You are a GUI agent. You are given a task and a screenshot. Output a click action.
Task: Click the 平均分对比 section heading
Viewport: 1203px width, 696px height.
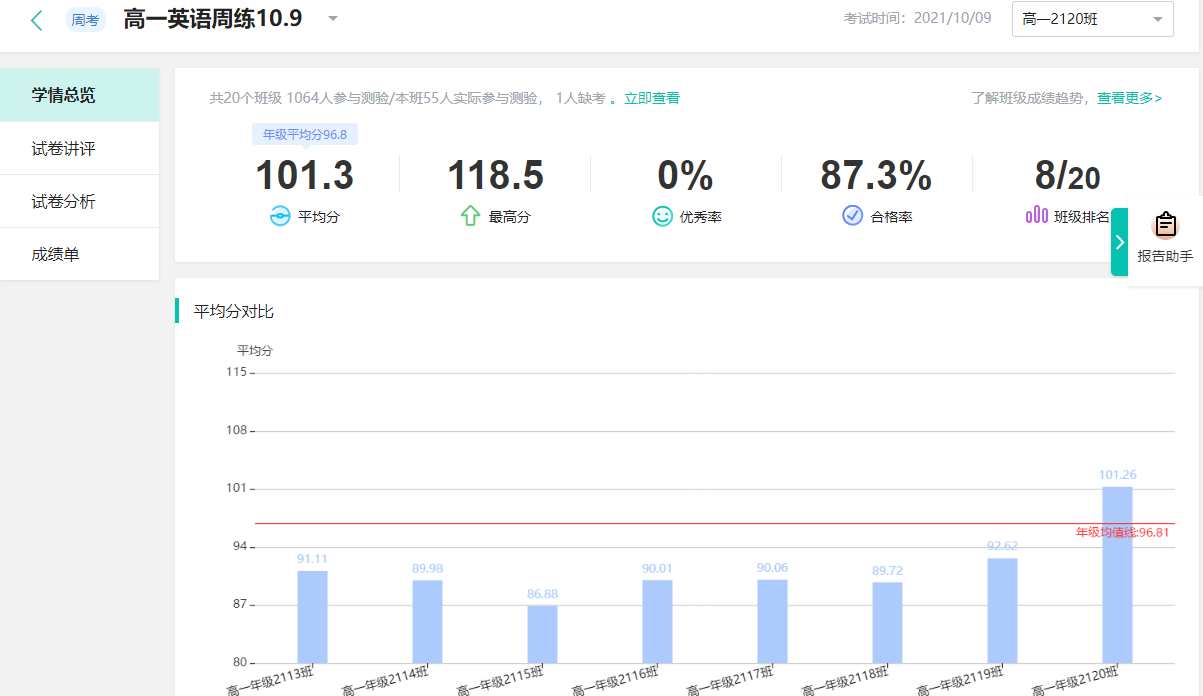233,311
